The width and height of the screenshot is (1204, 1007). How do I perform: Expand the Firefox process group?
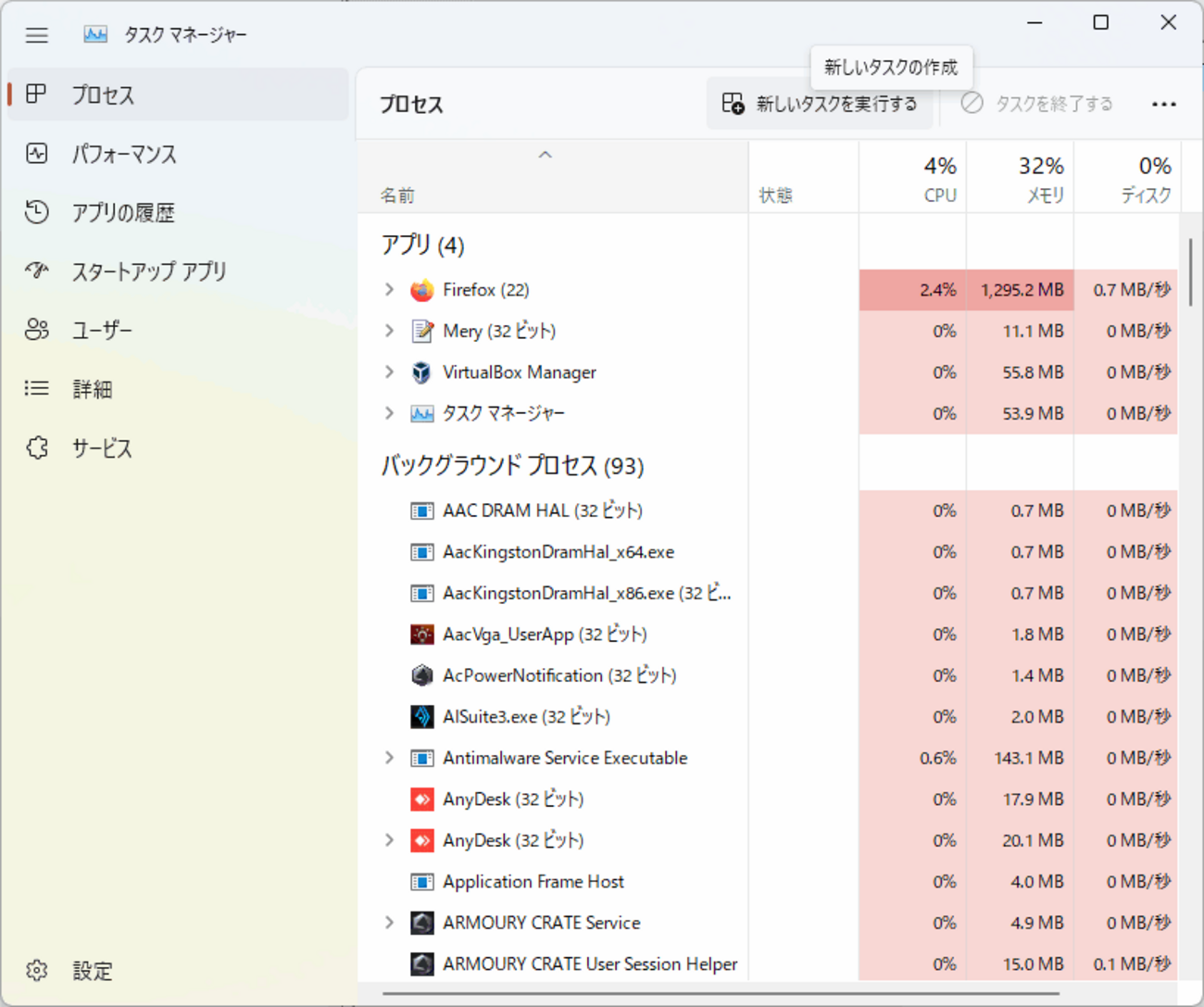pos(389,290)
